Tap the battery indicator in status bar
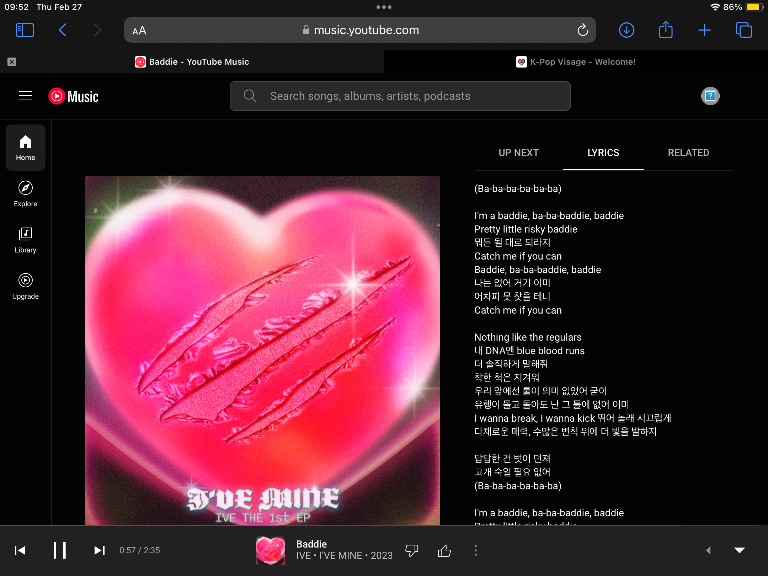The height and width of the screenshot is (576, 768). click(754, 7)
